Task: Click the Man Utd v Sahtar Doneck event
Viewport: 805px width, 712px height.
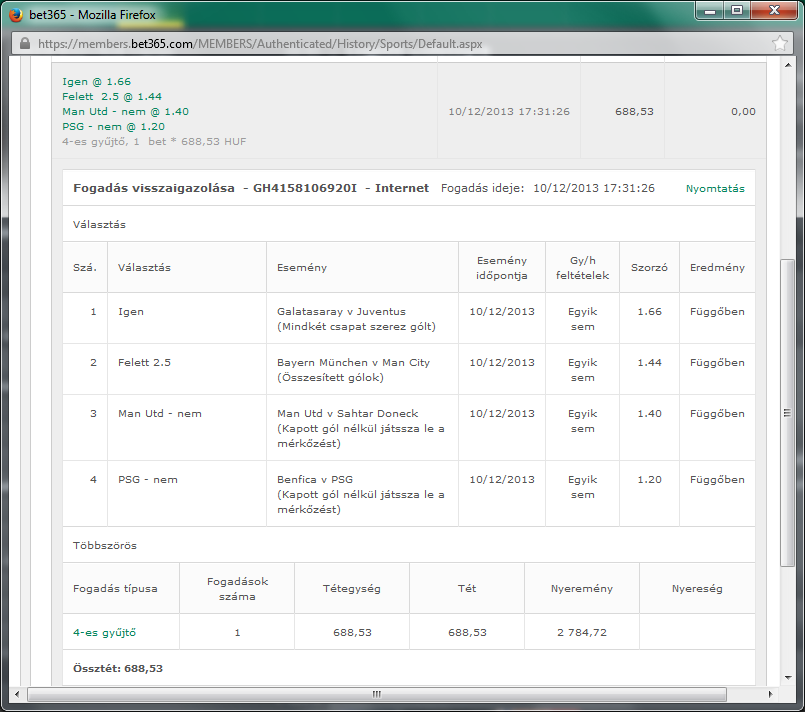Action: (x=348, y=413)
